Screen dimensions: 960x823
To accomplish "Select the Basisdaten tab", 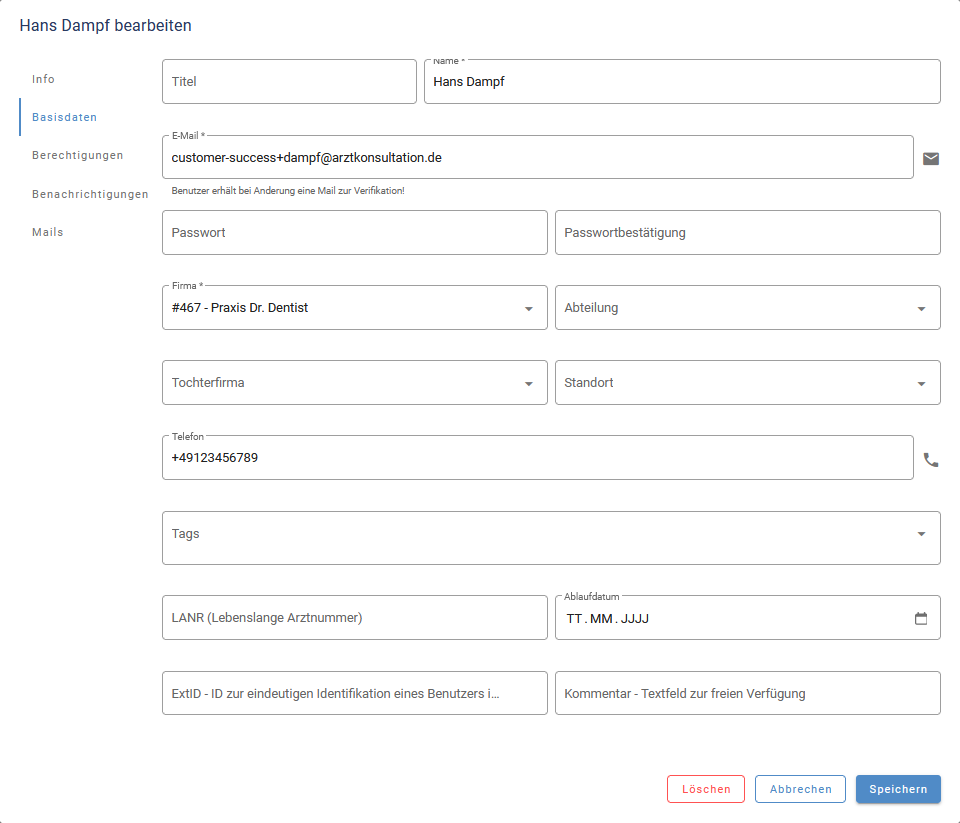I will 65,117.
